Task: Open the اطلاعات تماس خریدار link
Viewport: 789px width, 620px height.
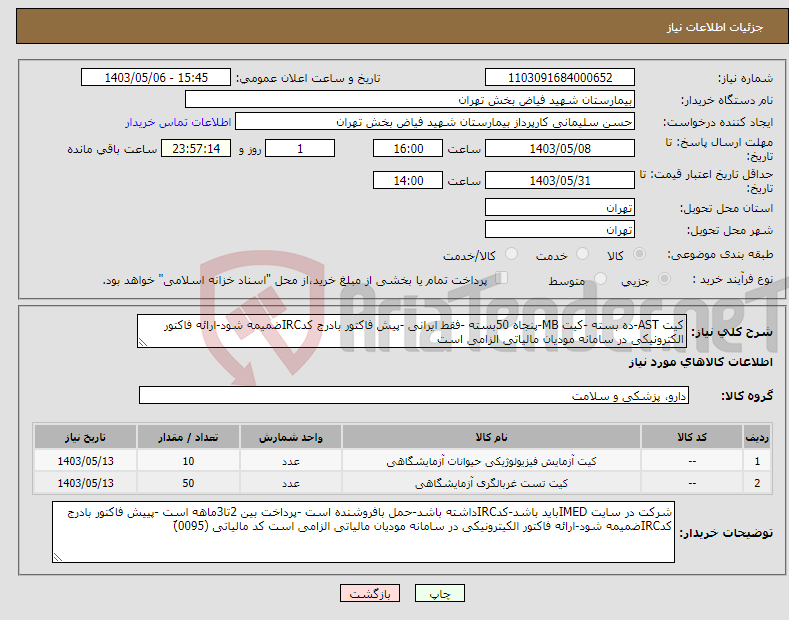Action: [x=178, y=122]
